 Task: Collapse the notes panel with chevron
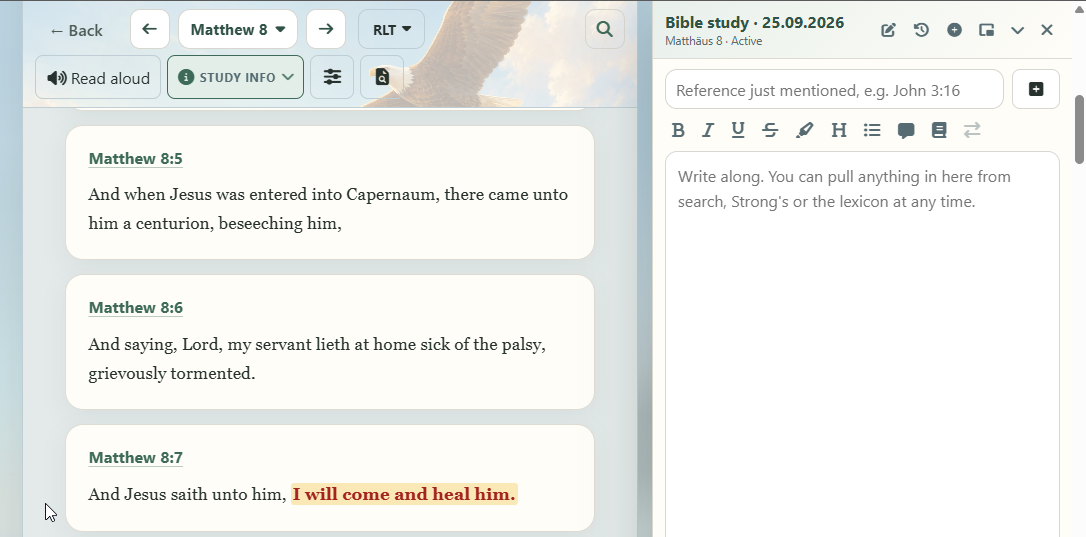click(1017, 30)
